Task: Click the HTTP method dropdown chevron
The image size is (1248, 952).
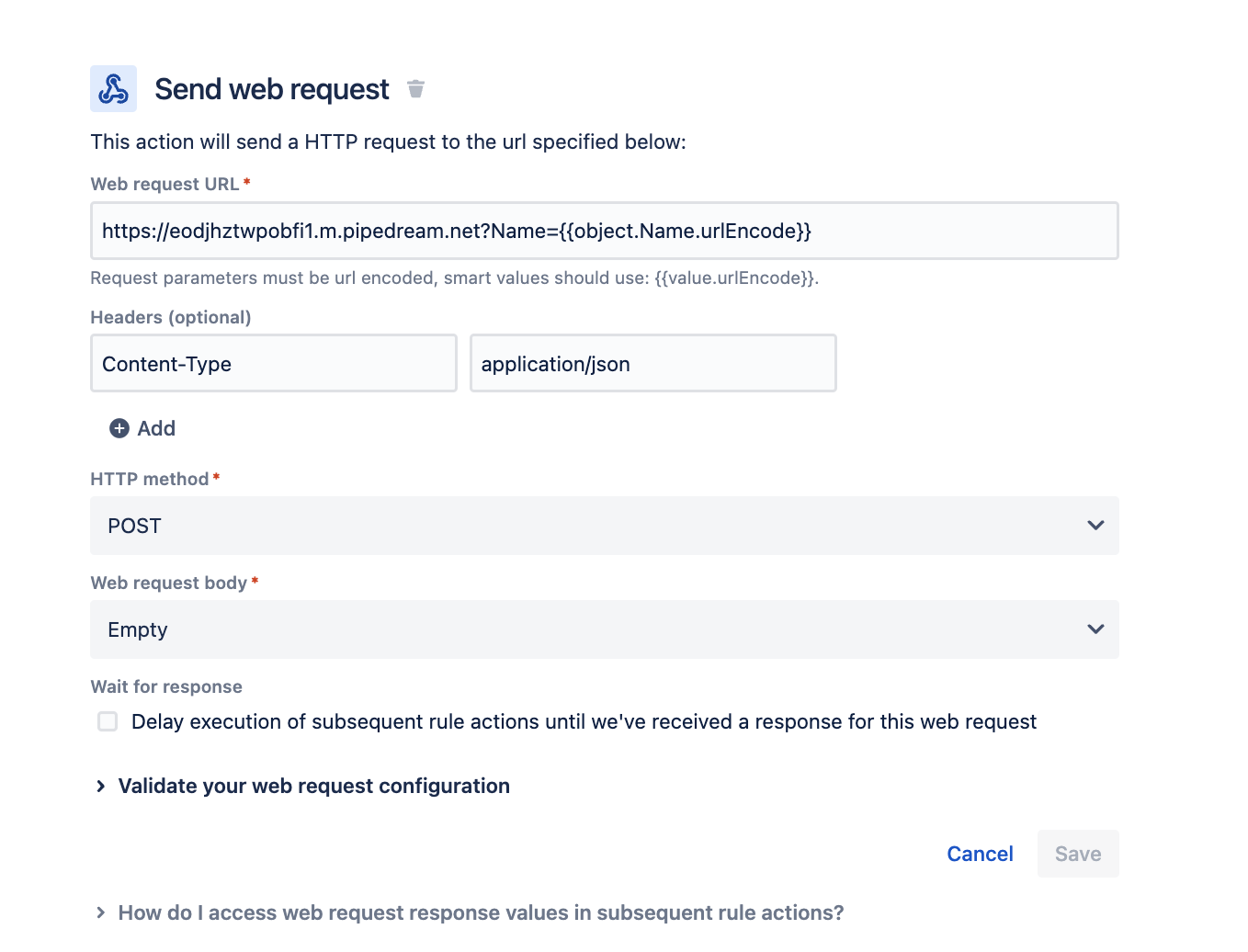Action: tap(1095, 526)
